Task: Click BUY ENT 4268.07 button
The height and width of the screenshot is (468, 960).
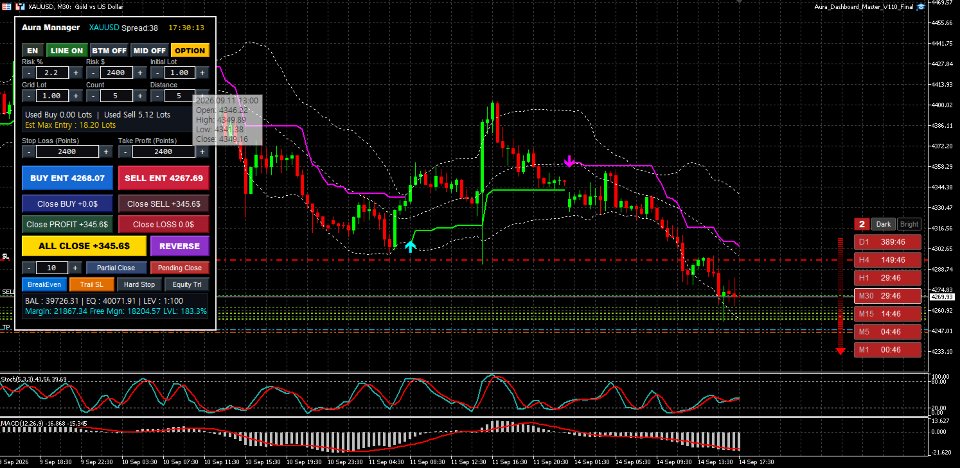Action: (67, 178)
